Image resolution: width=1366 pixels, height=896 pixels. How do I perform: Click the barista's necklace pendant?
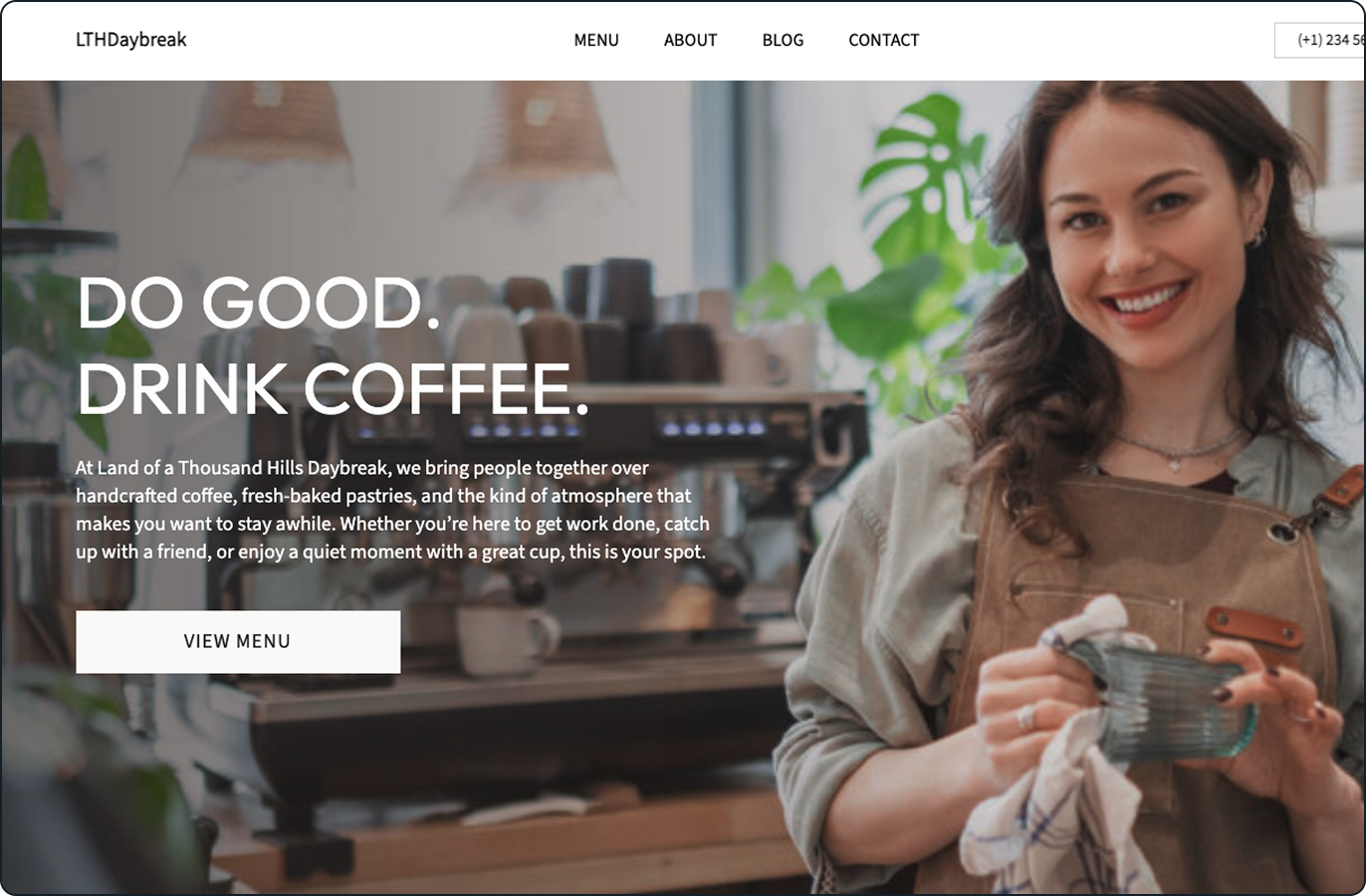coord(1176,462)
